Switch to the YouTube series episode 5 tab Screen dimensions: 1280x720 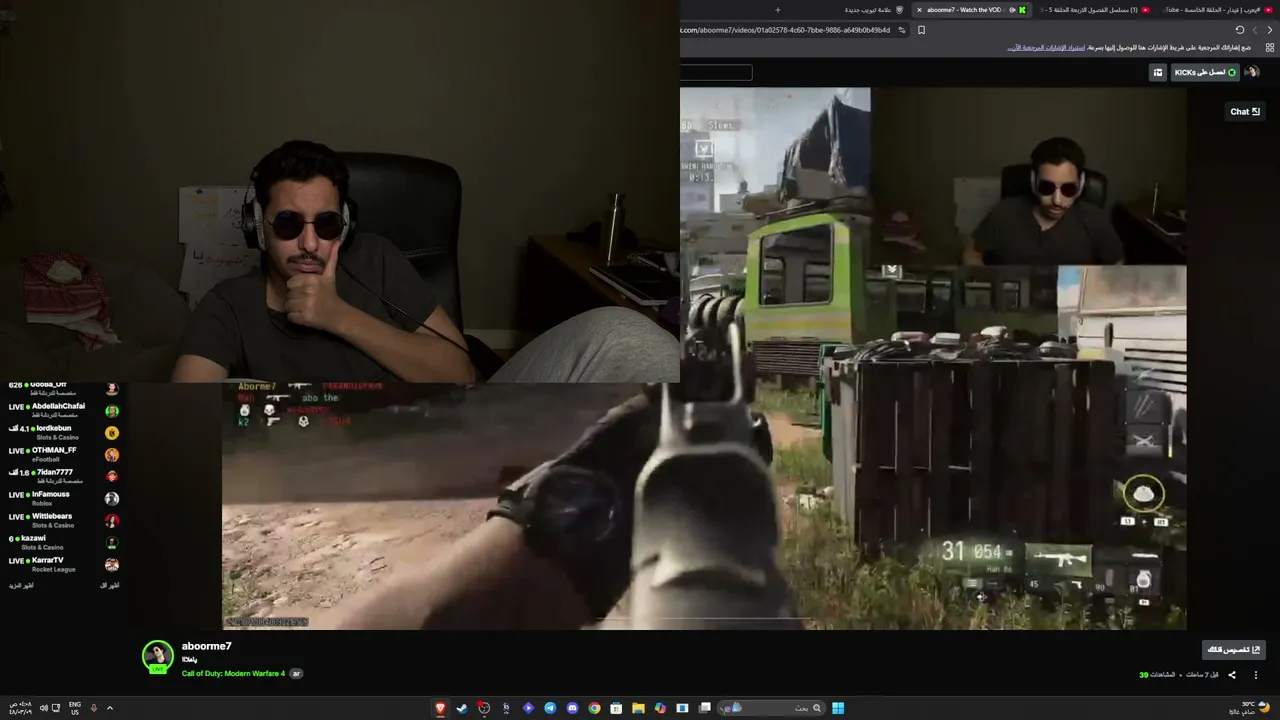(x=1095, y=10)
